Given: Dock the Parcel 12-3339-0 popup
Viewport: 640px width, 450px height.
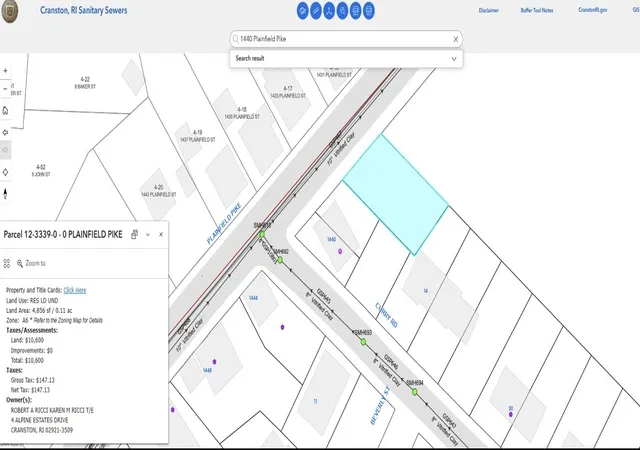Looking at the screenshot, I should point(134,234).
